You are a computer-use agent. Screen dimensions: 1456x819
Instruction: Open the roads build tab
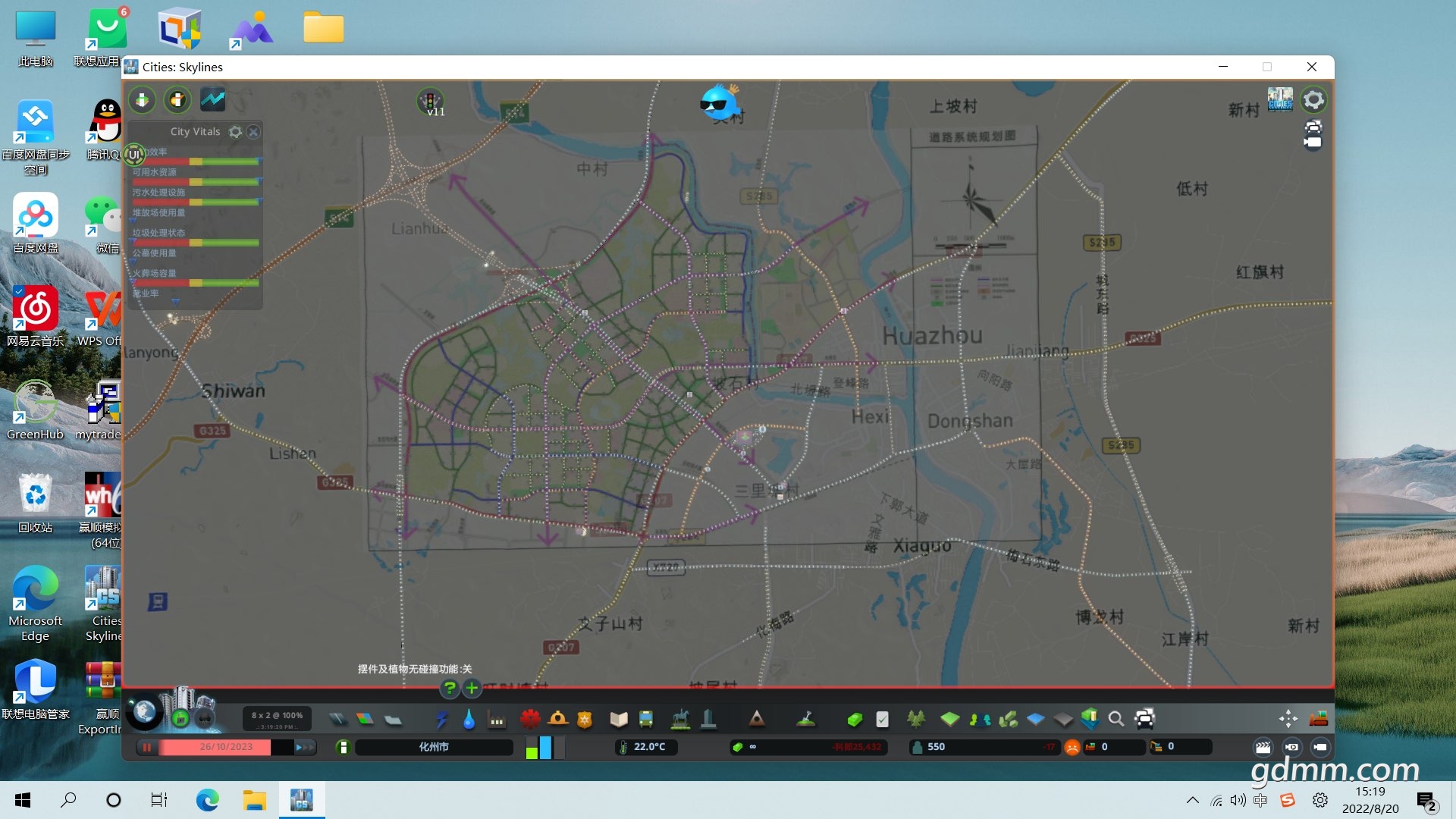click(x=337, y=719)
